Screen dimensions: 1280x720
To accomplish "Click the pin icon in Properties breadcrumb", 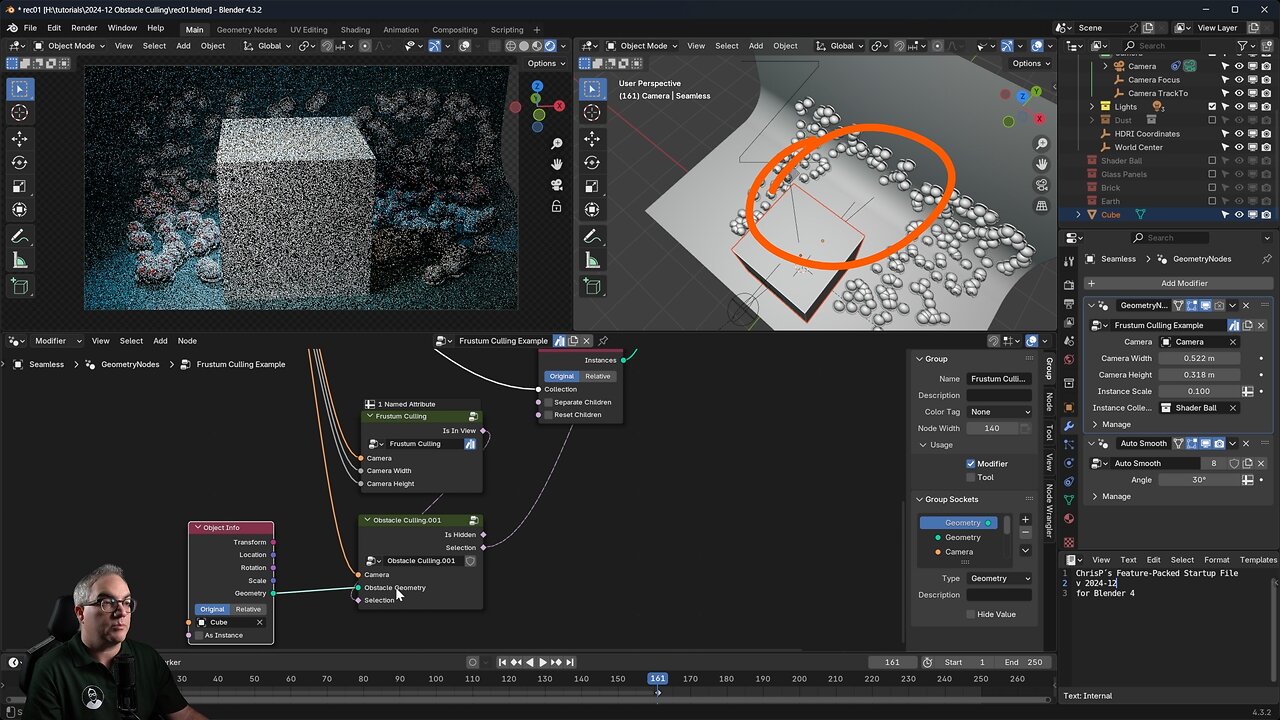I will click(x=1267, y=259).
